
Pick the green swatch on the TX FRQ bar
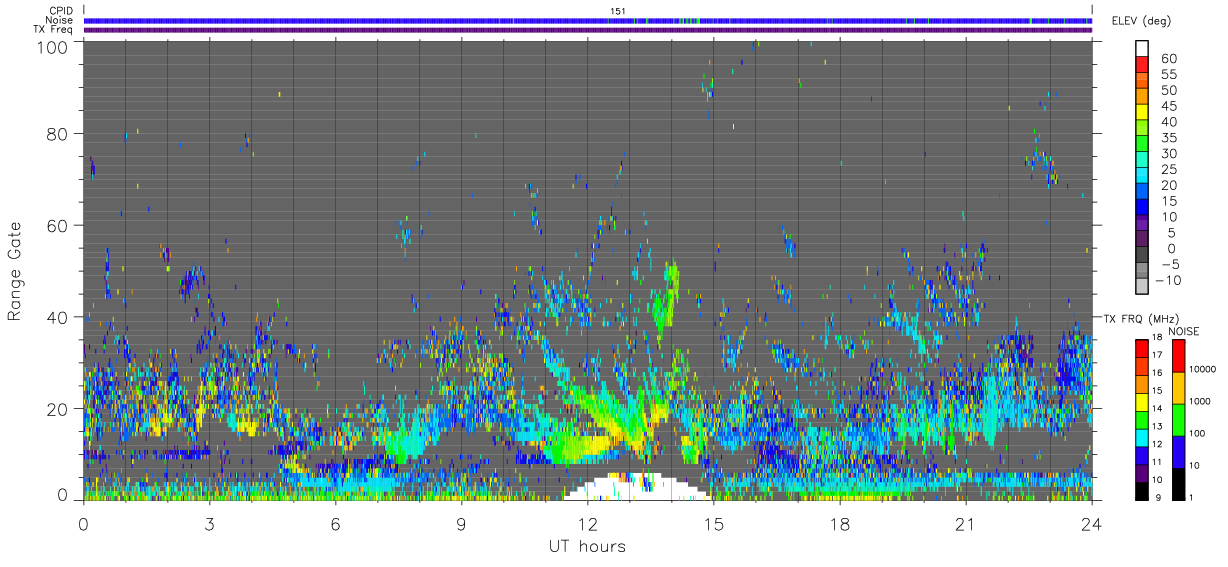[1142, 418]
